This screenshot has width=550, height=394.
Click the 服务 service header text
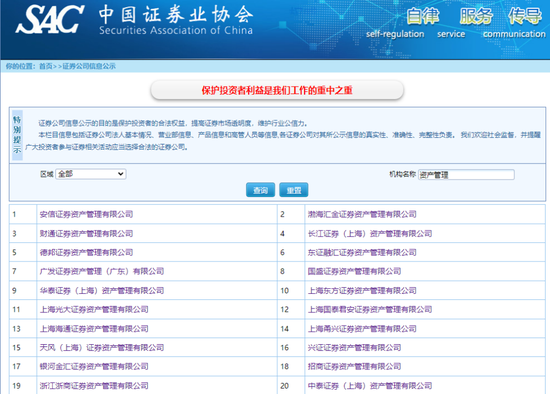(x=476, y=16)
